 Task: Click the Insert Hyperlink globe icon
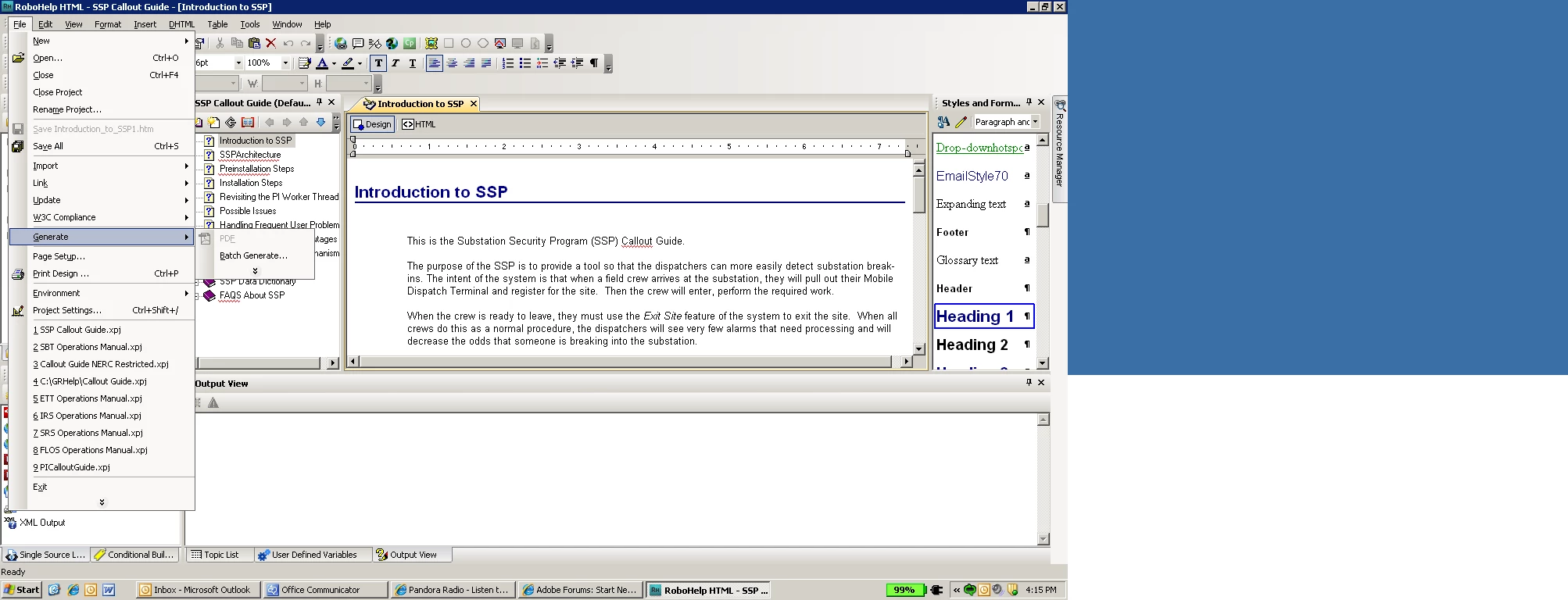[341, 44]
